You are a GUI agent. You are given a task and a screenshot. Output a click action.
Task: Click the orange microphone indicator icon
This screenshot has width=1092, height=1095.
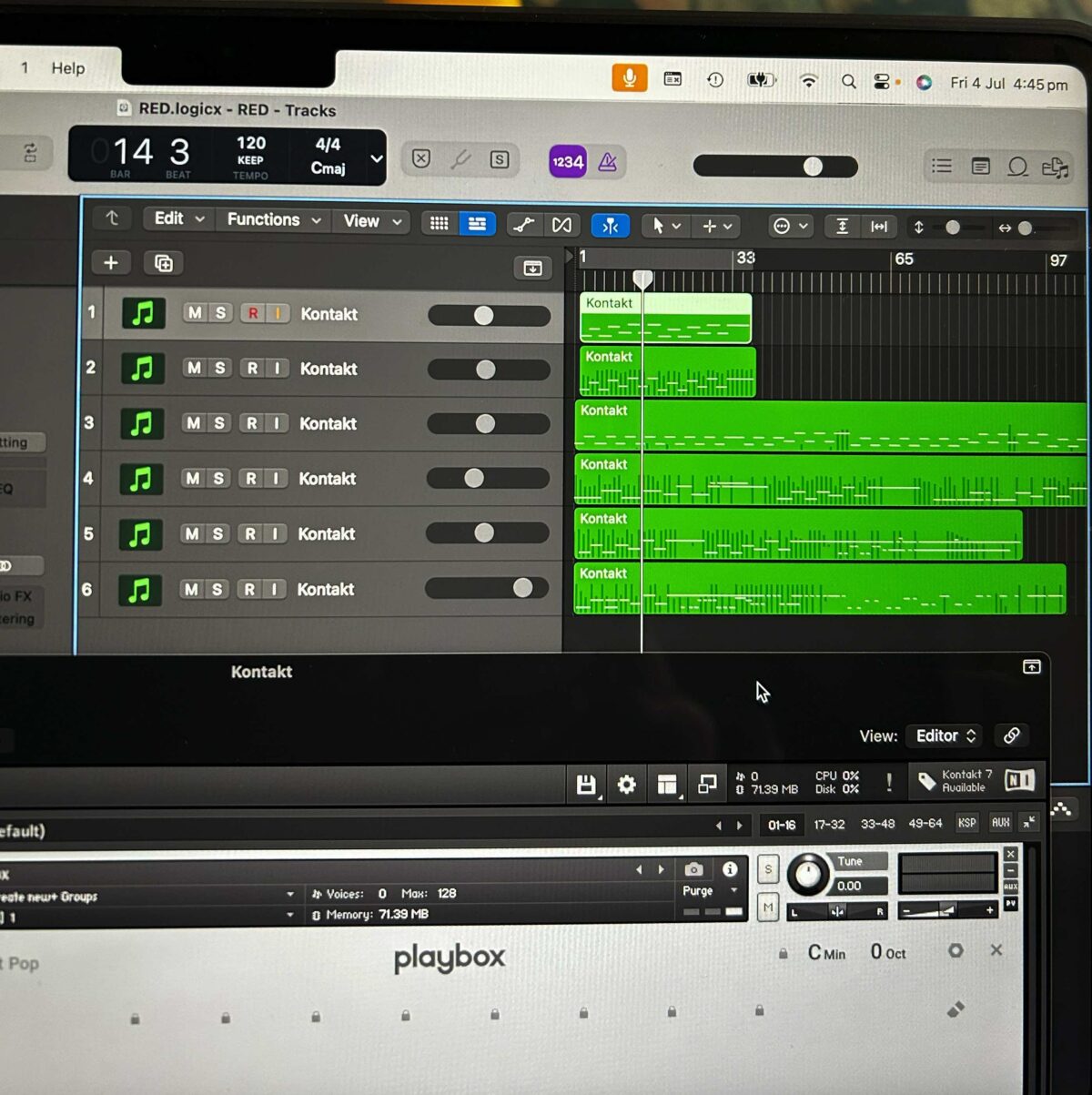coord(629,78)
